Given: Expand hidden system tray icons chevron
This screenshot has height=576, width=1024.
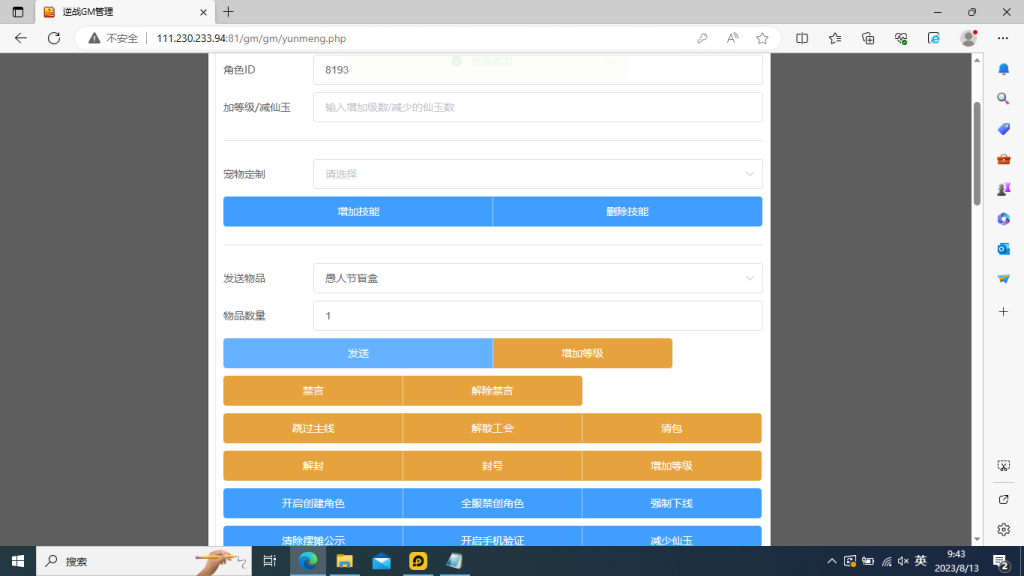Looking at the screenshot, I should (832, 561).
